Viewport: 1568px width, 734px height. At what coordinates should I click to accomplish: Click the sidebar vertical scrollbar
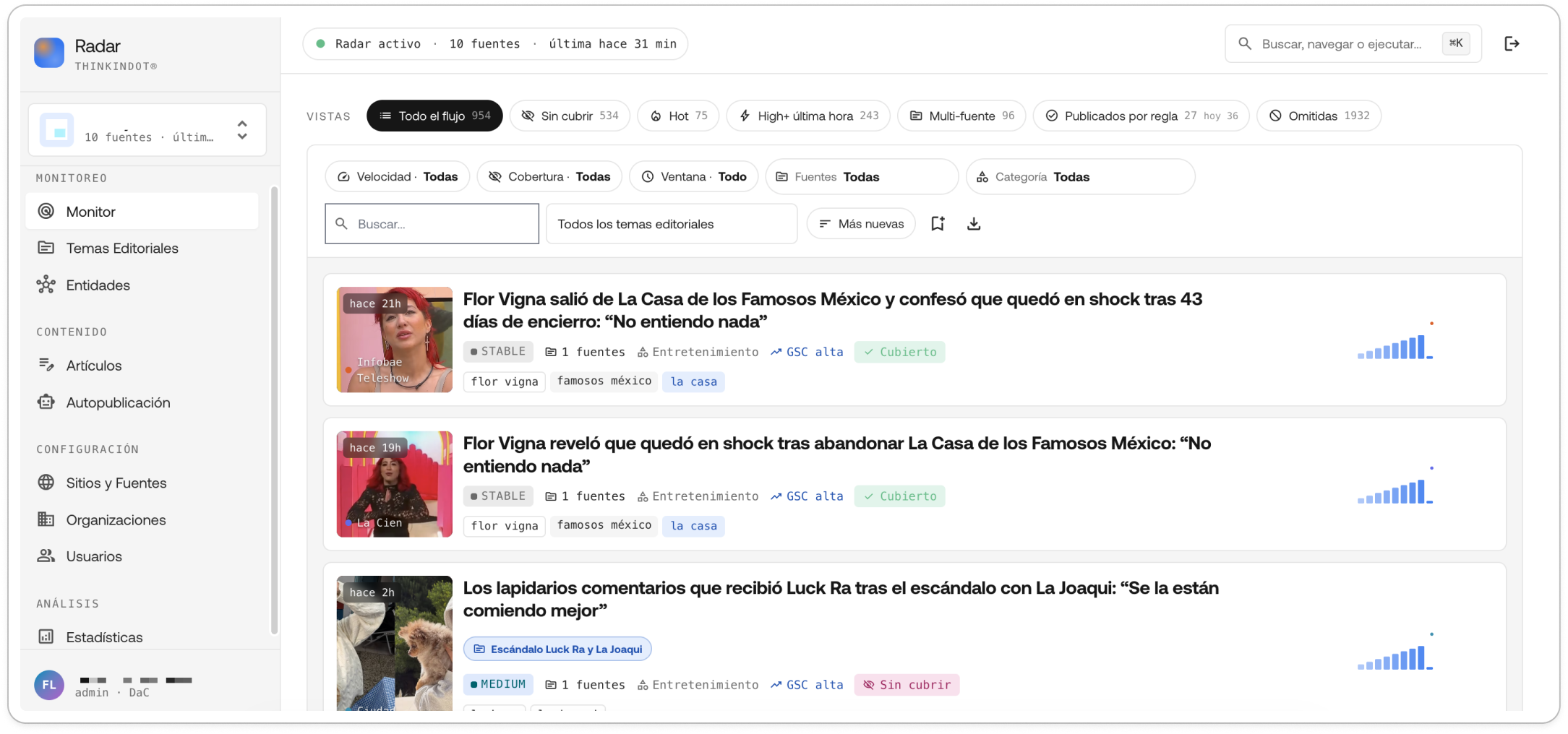(274, 410)
